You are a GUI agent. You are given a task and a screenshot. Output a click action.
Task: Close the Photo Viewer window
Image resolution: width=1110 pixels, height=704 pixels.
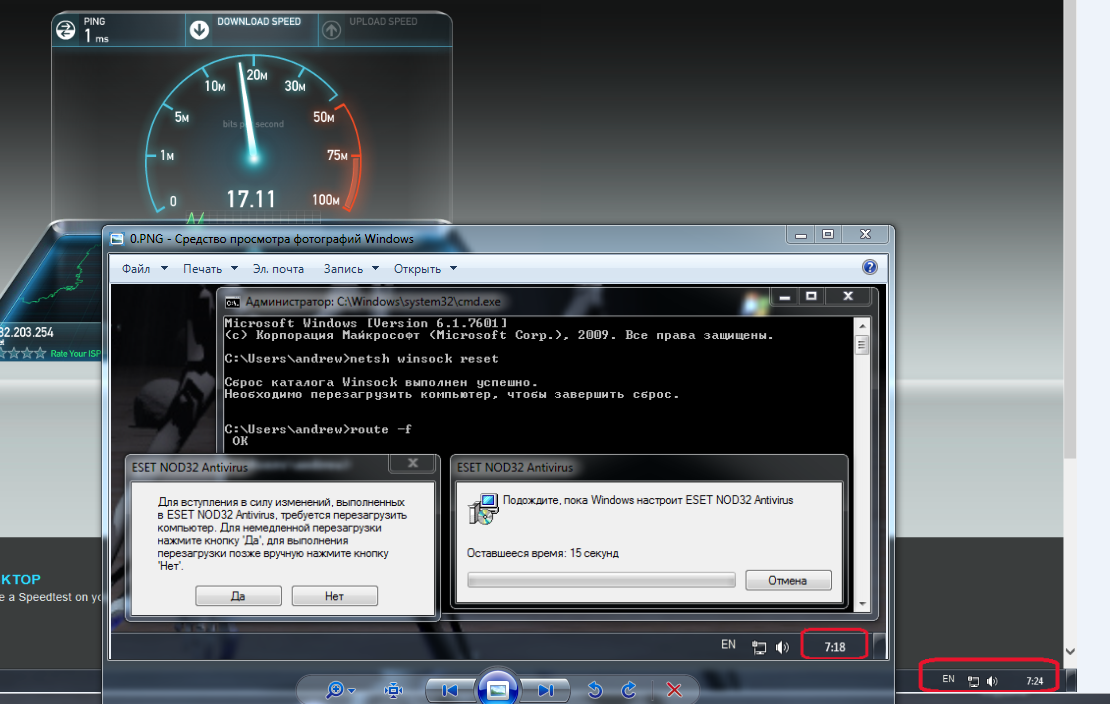coord(865,234)
